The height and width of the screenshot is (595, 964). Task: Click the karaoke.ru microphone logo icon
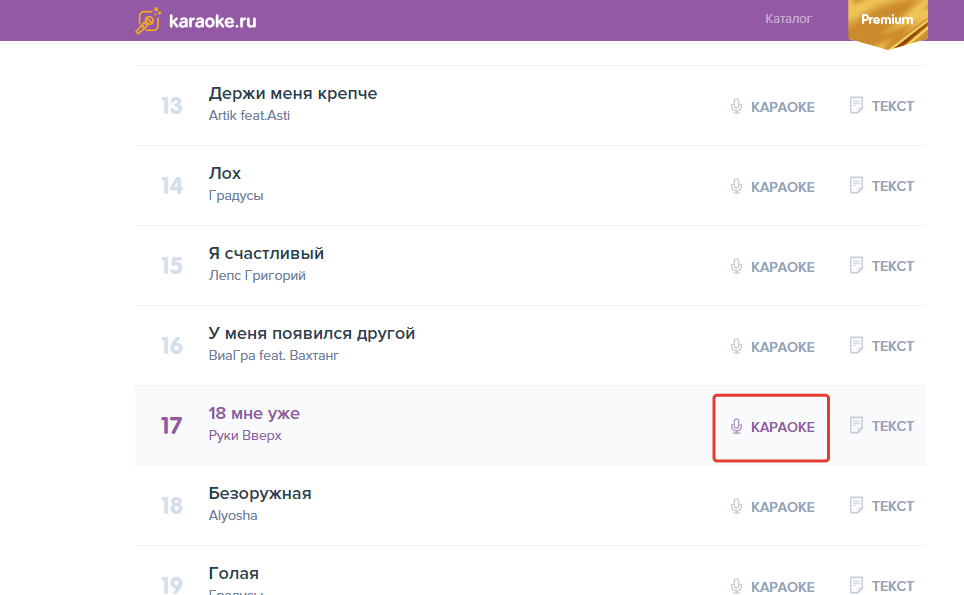148,21
